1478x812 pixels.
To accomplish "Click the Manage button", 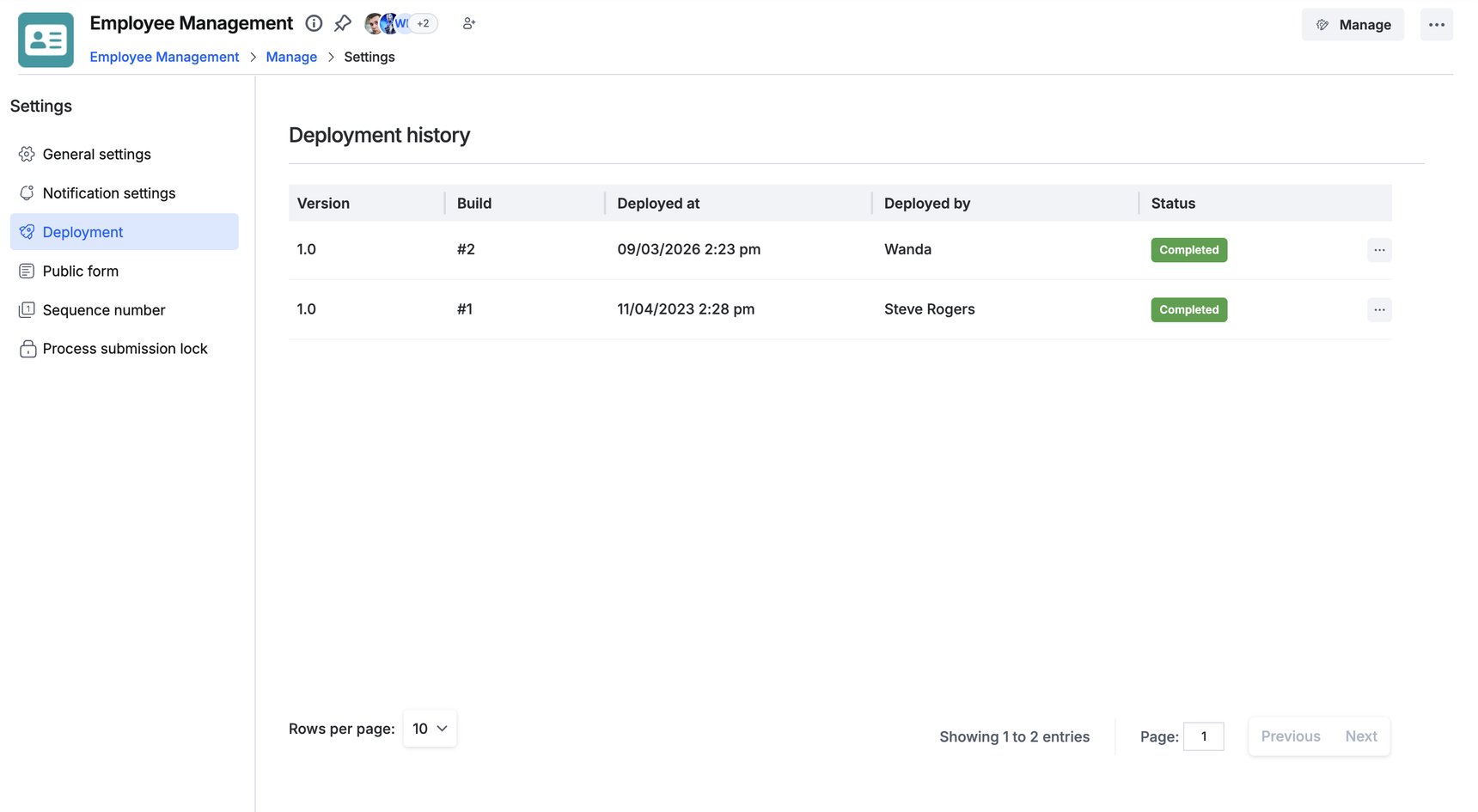I will [1353, 25].
